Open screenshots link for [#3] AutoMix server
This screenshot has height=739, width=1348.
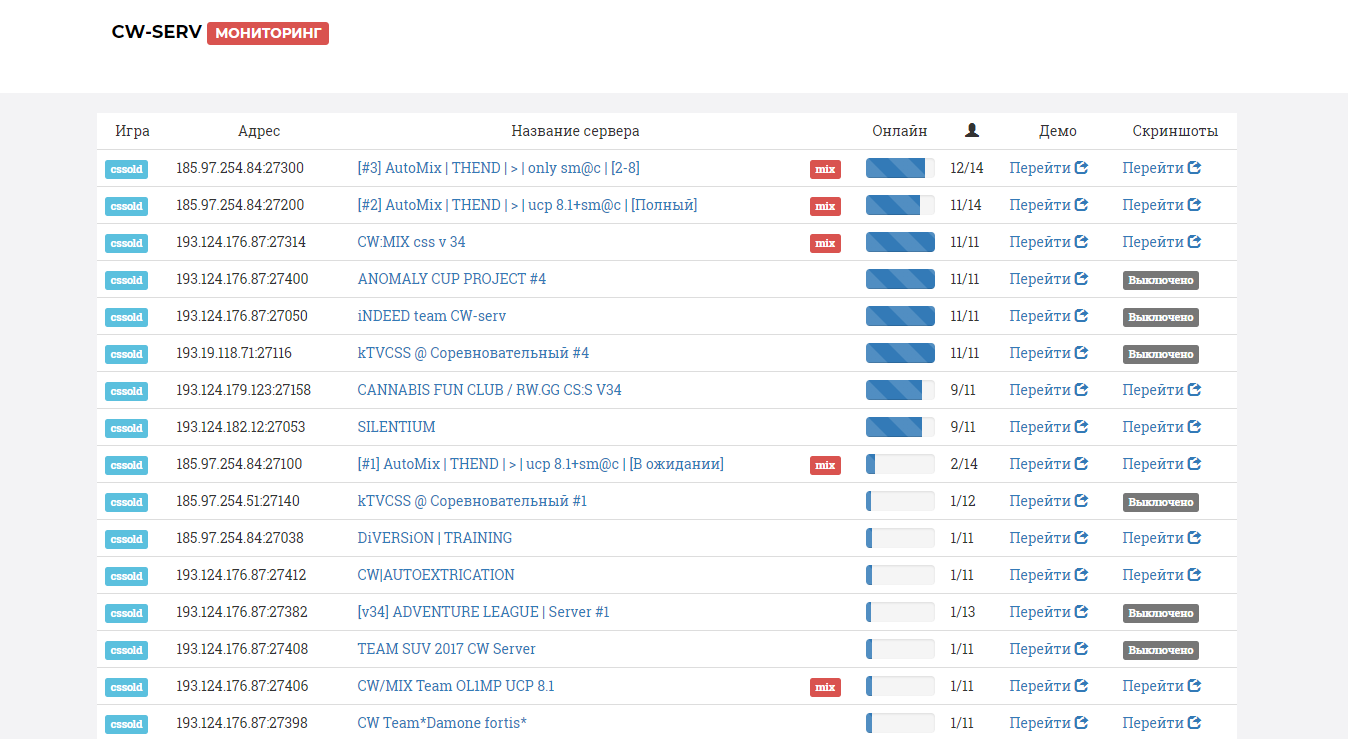point(1161,168)
